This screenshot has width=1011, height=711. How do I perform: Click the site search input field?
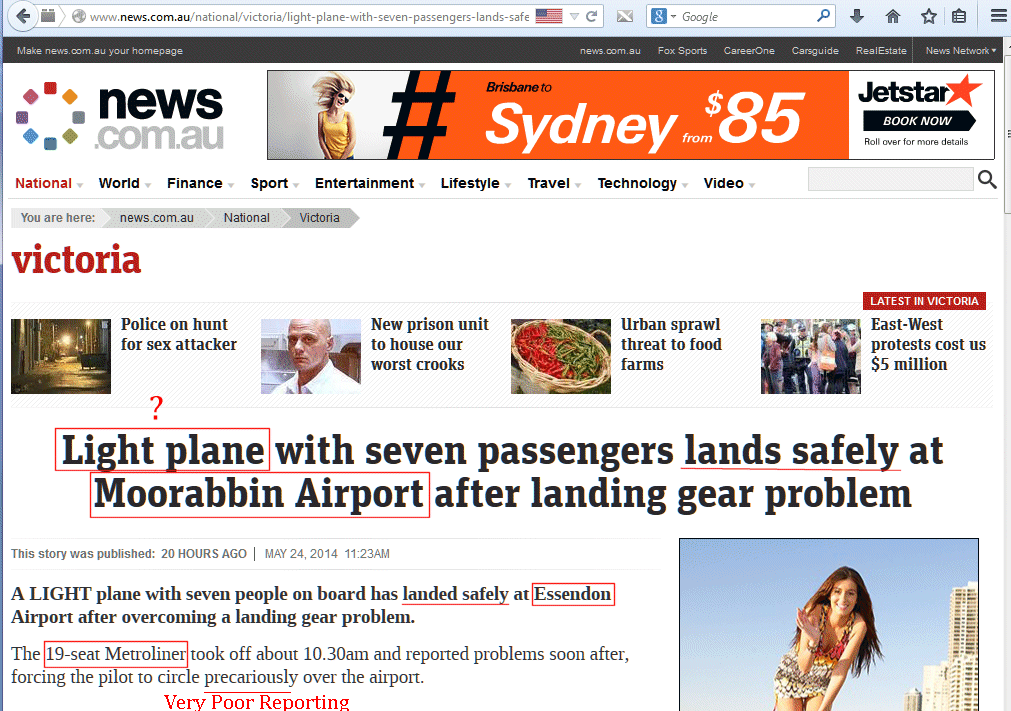890,179
